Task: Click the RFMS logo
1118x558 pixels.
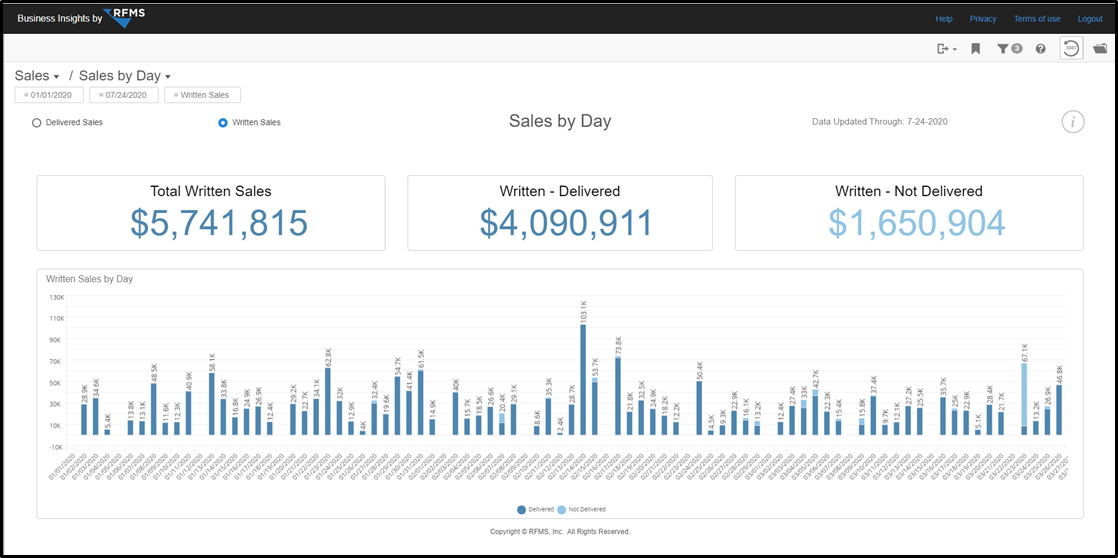Action: coord(123,18)
